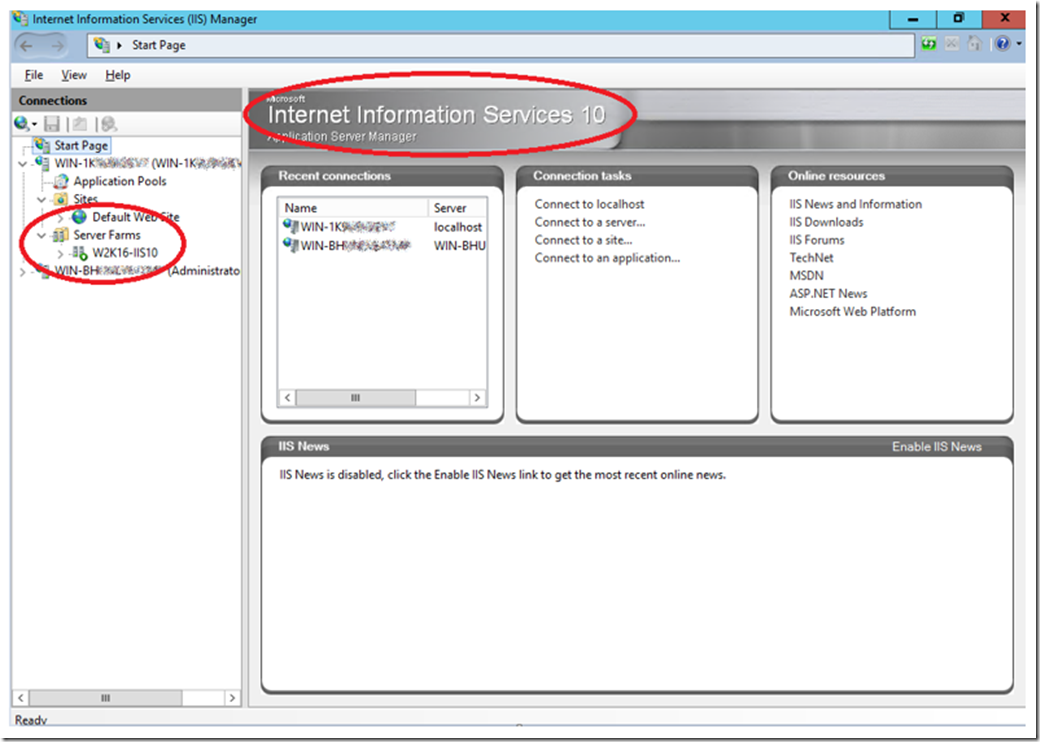Click the Name column header
1040x742 pixels.
click(353, 208)
